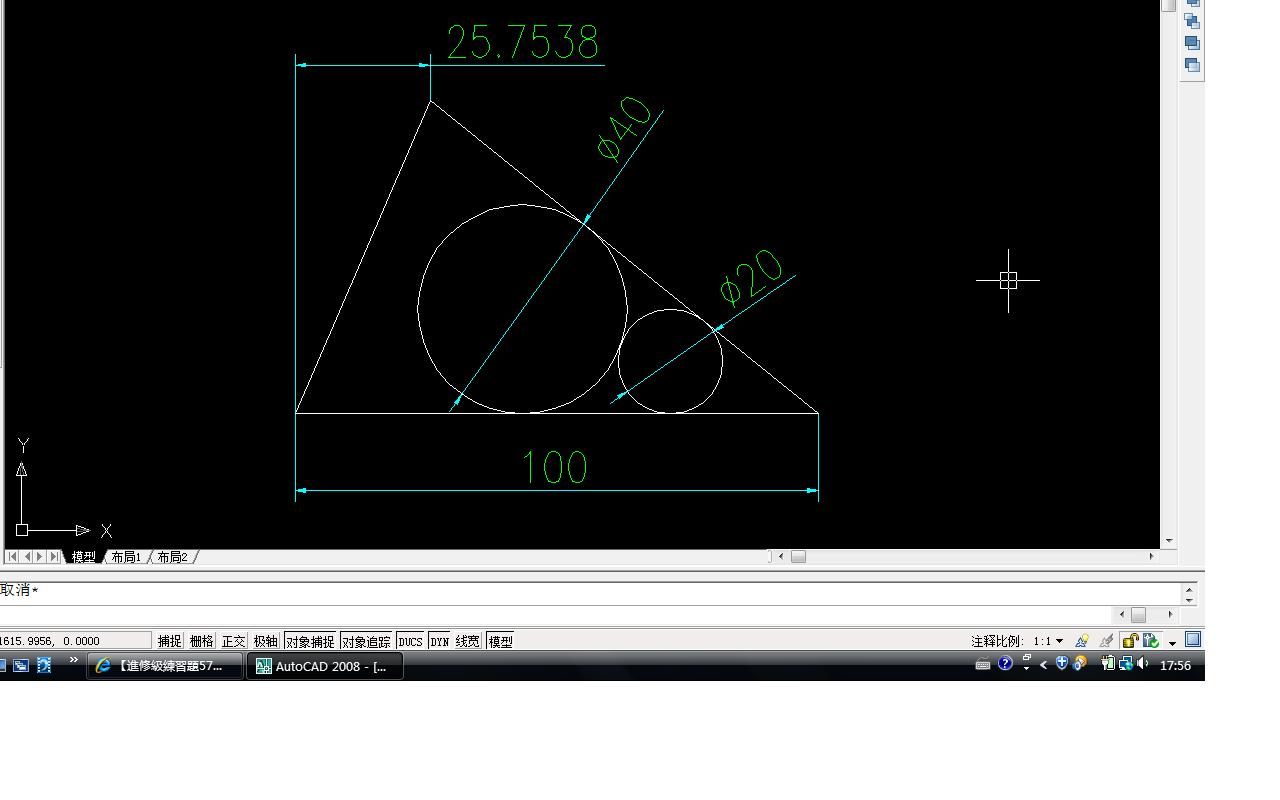Select the ø20 diameter dimension text
The height and width of the screenshot is (800, 1280).
coord(751,277)
